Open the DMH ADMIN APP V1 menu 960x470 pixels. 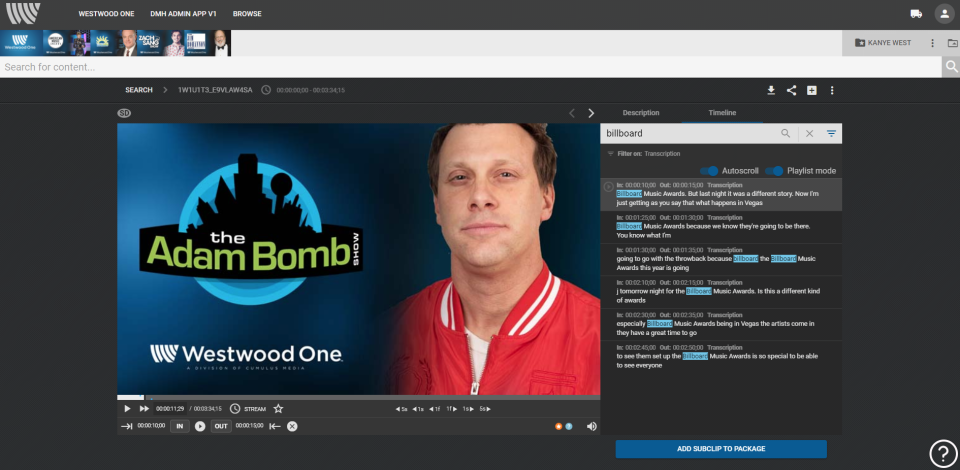(183, 13)
